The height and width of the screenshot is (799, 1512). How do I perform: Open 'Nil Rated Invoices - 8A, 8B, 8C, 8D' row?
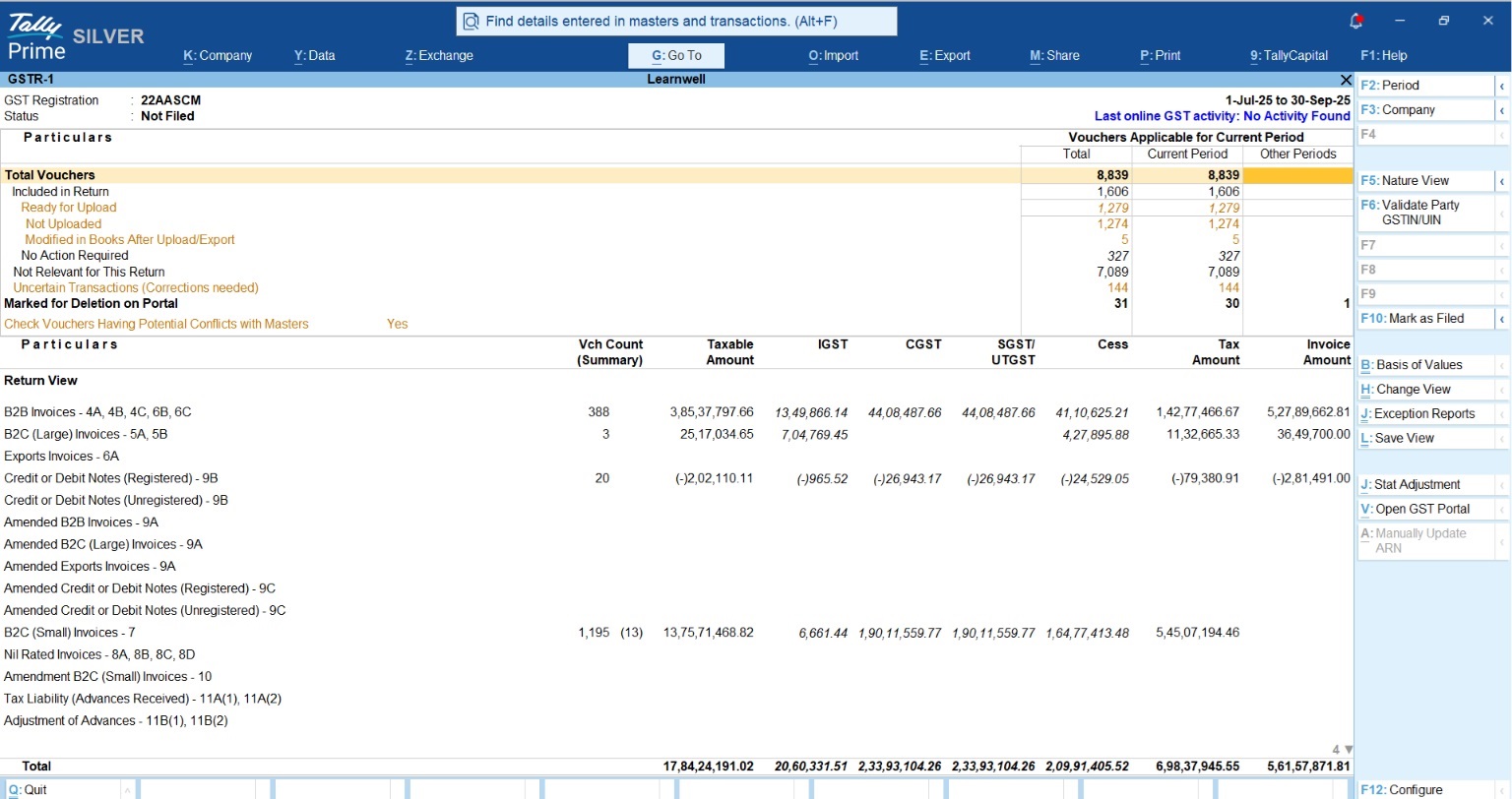pos(676,654)
